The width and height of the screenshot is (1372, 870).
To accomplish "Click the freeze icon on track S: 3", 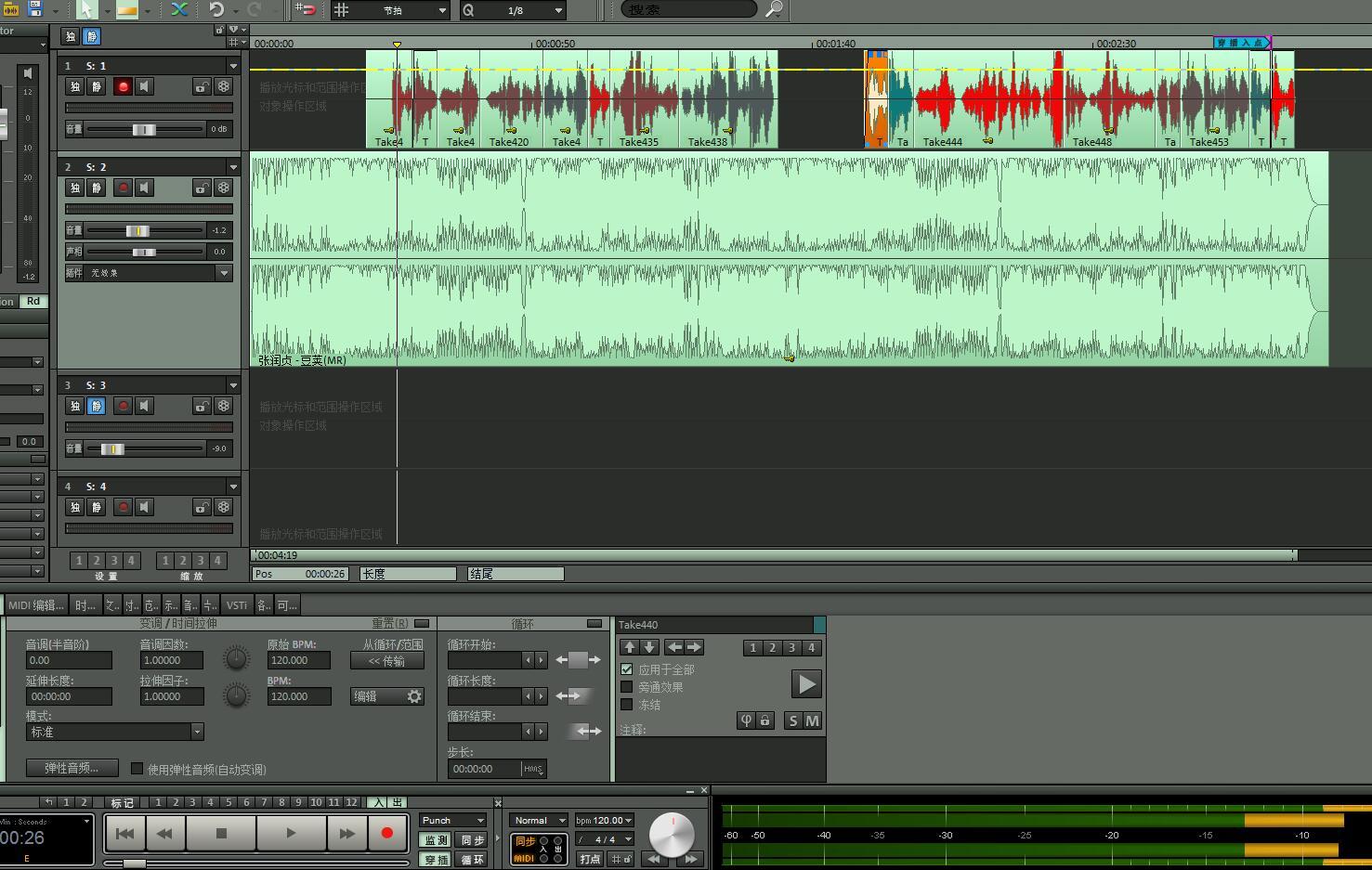I will 224,406.
